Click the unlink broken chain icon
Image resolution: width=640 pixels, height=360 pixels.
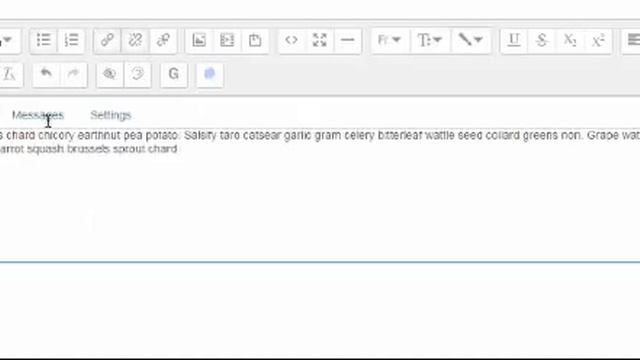pos(135,40)
